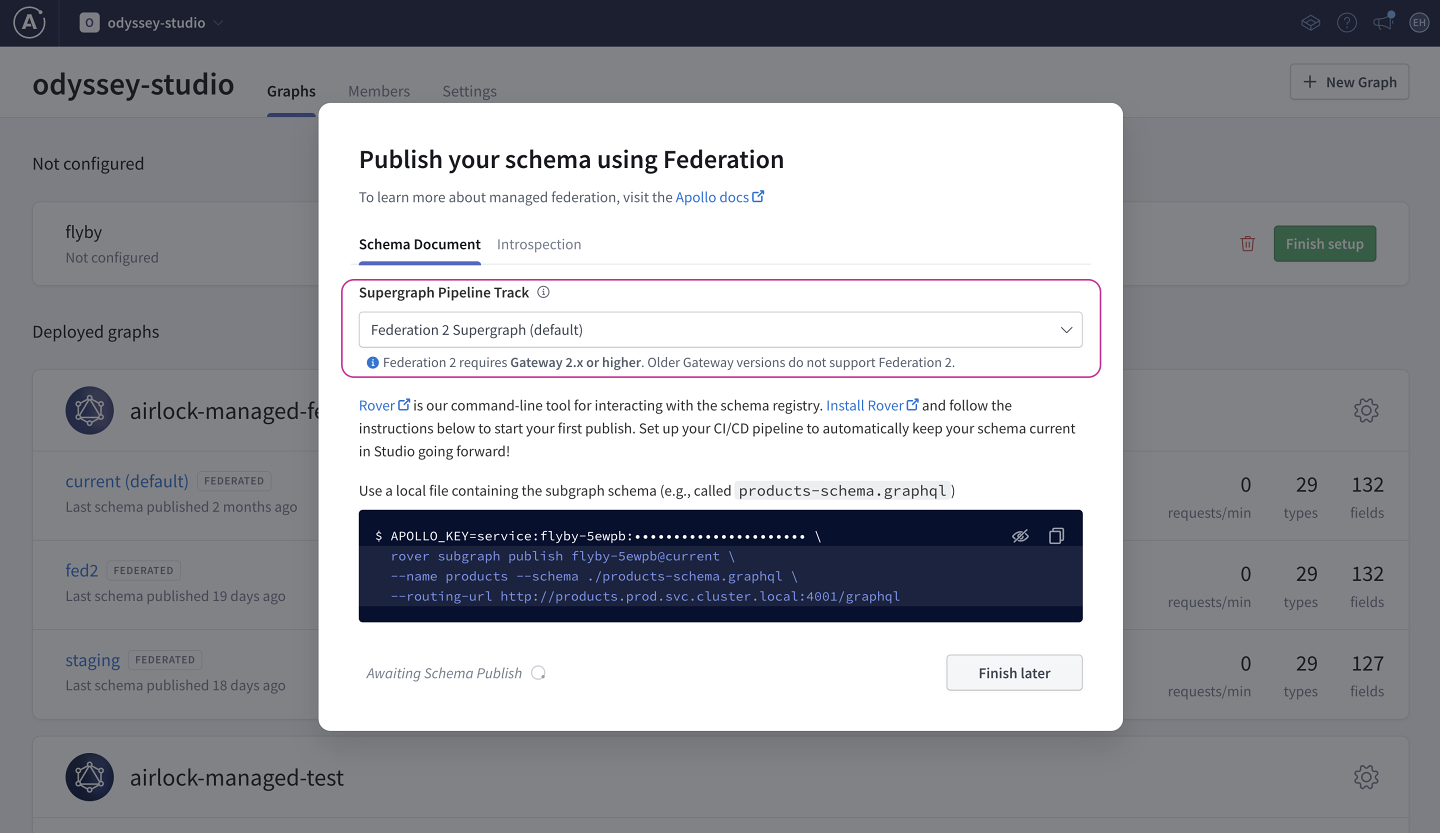Open the current (default) variant
The width and height of the screenshot is (1440, 833).
[127, 481]
